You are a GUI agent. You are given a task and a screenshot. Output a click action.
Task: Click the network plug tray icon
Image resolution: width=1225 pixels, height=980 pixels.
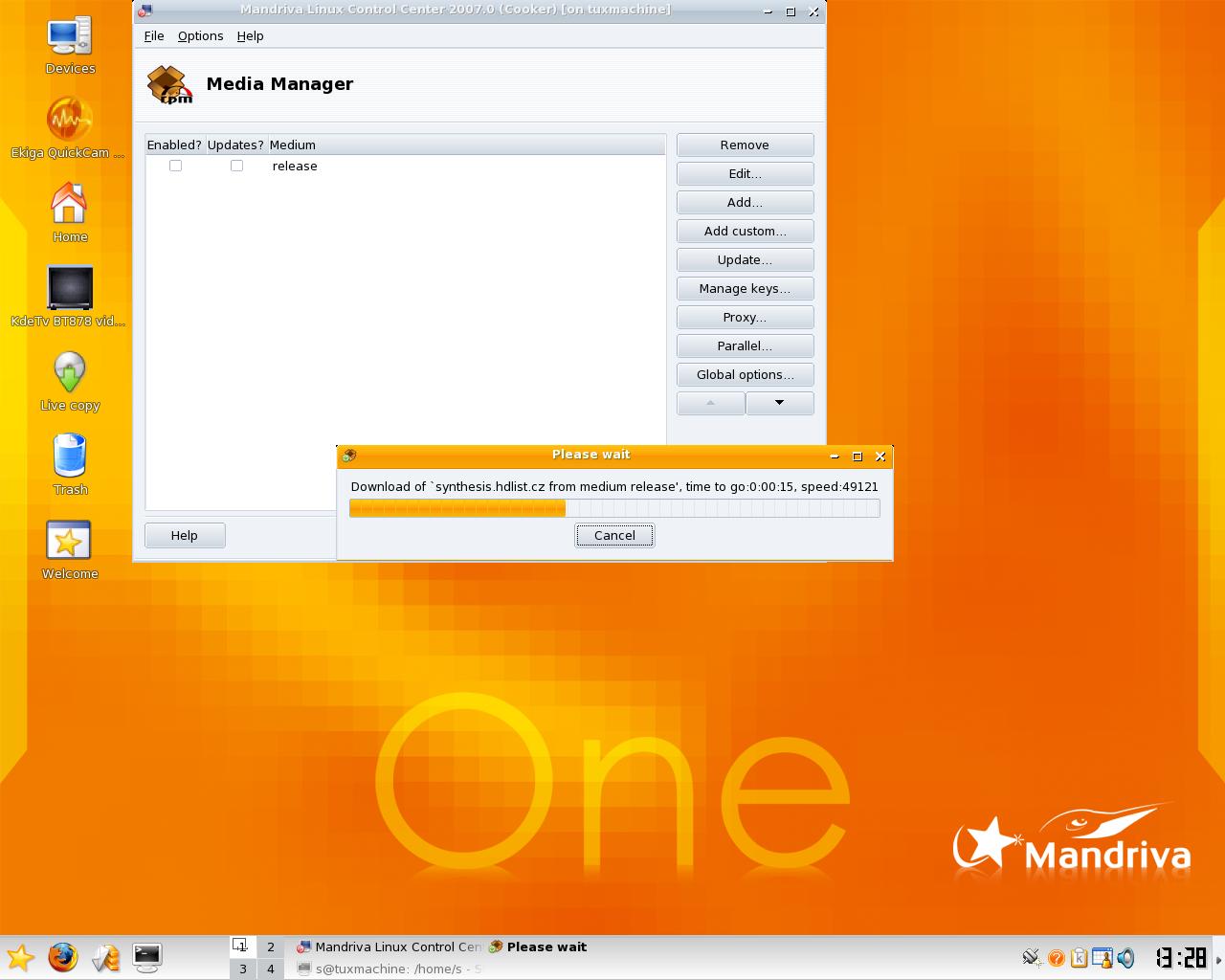[1032, 957]
